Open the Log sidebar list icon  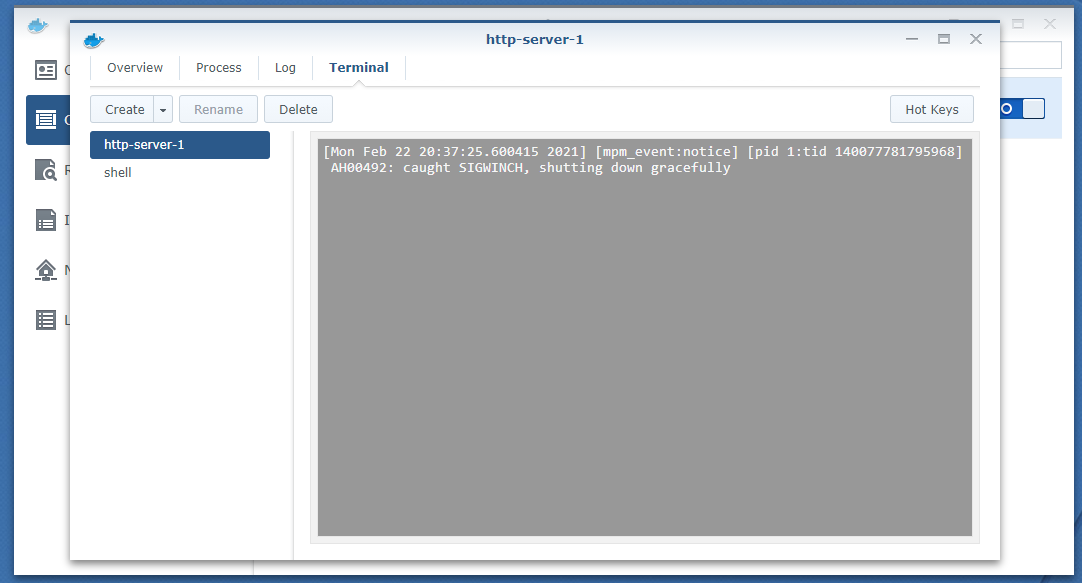46,320
